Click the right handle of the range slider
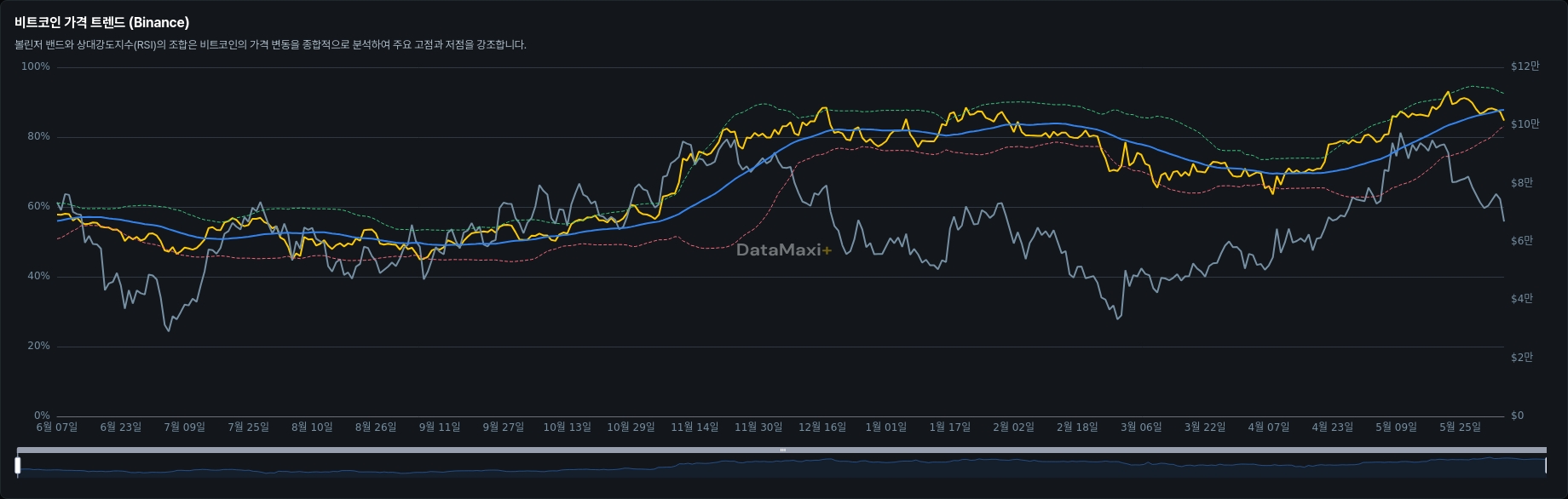Viewport: 1568px width, 499px height. 1545,465
